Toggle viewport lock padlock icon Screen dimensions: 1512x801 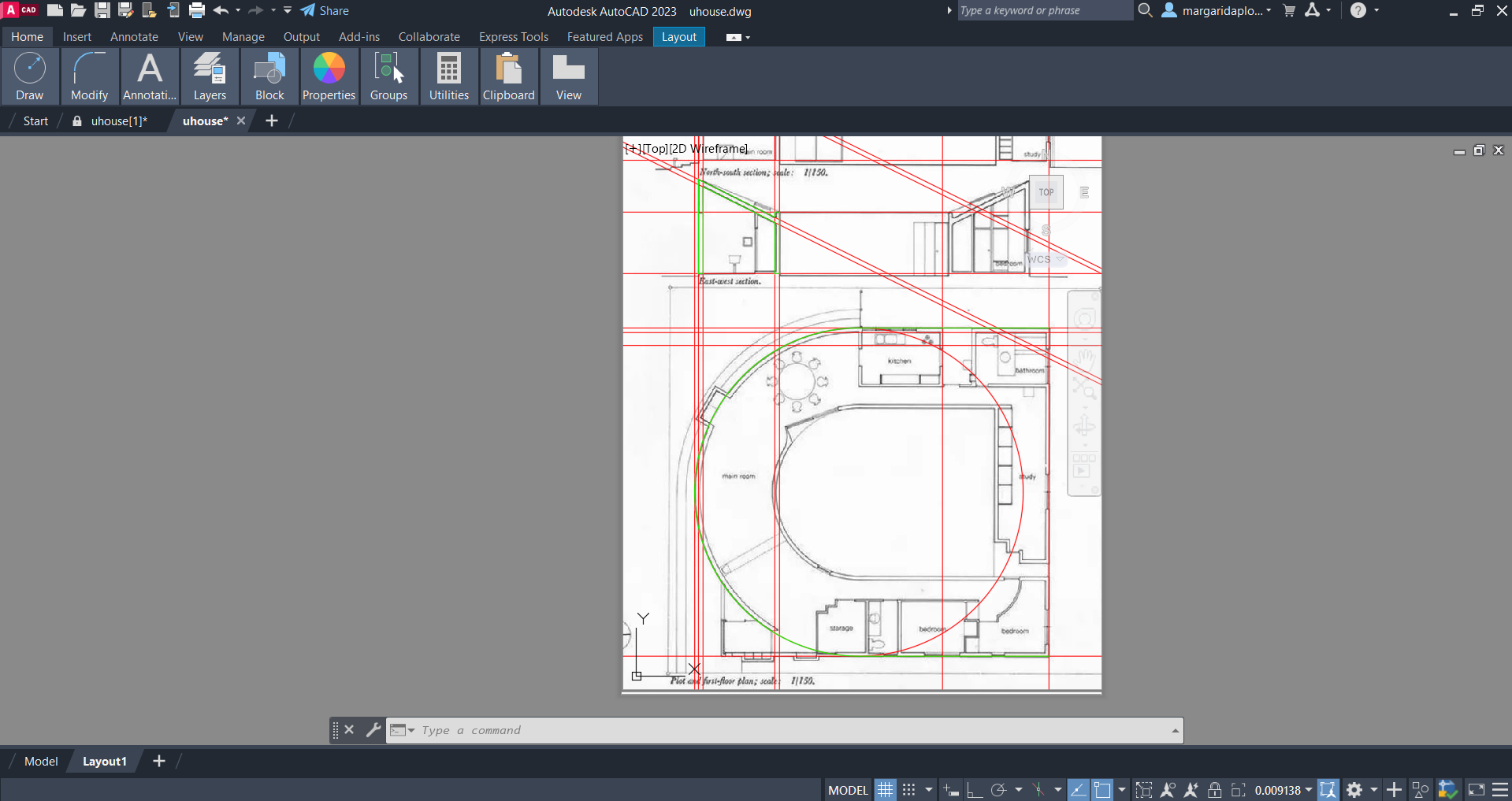(x=1215, y=790)
